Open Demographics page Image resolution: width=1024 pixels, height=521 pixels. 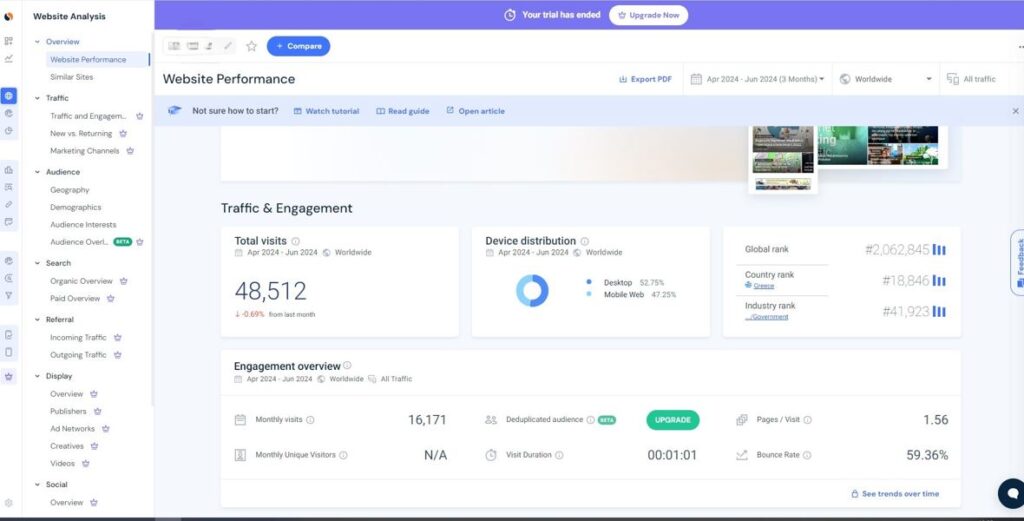tap(76, 207)
